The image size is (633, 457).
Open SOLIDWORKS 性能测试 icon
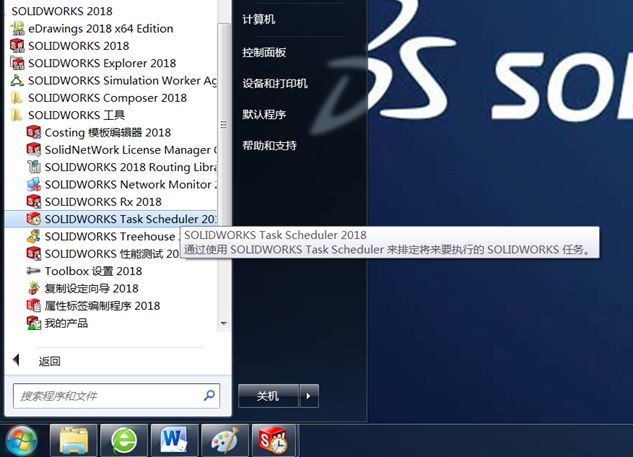(34, 254)
